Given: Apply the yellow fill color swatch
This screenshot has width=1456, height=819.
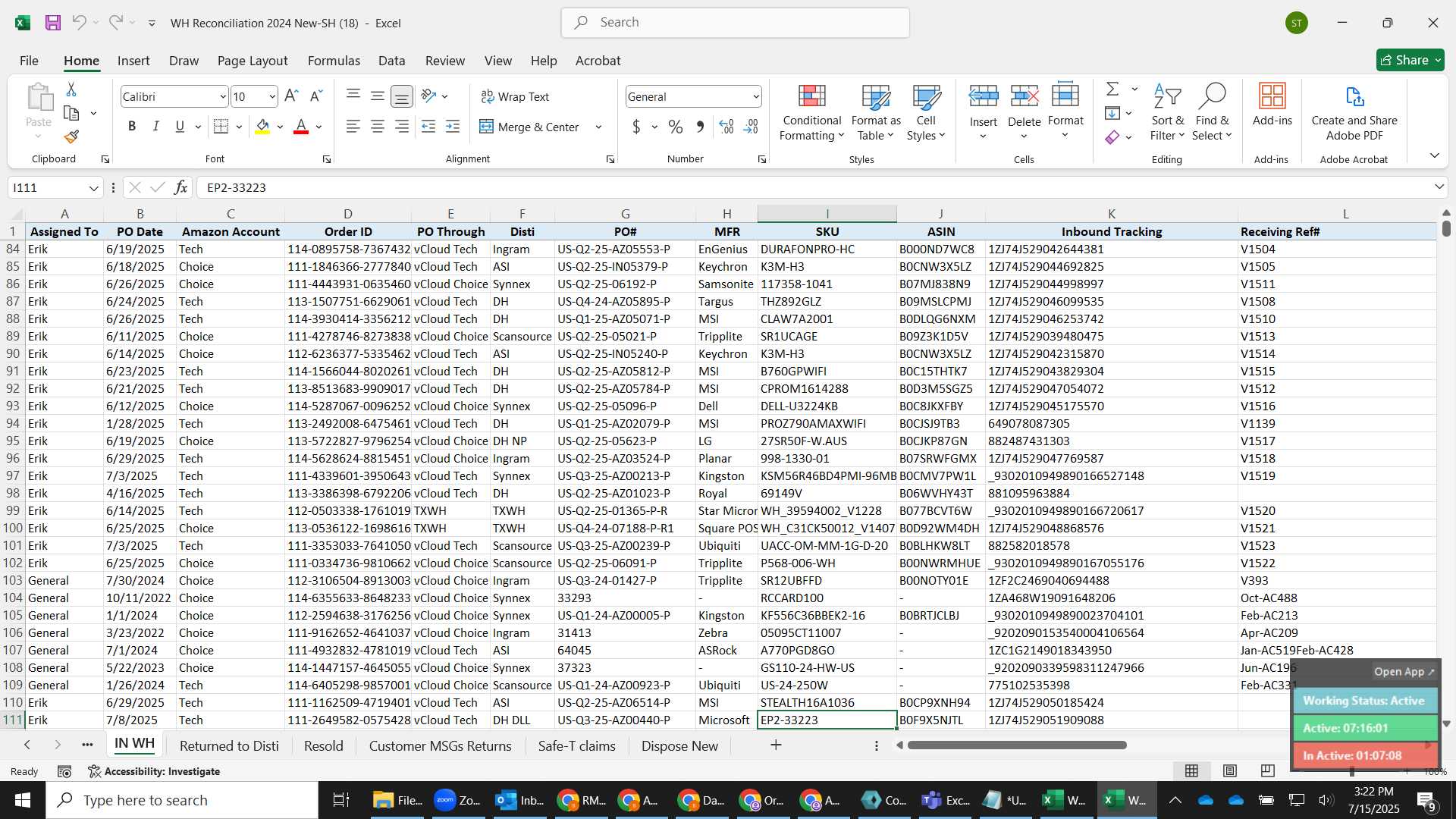Looking at the screenshot, I should [x=262, y=127].
